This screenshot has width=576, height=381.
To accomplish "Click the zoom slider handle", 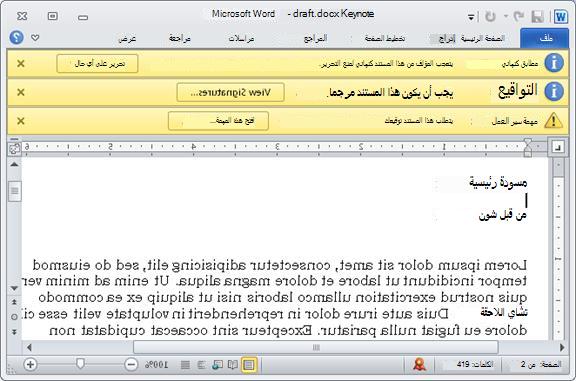I will pos(80,364).
